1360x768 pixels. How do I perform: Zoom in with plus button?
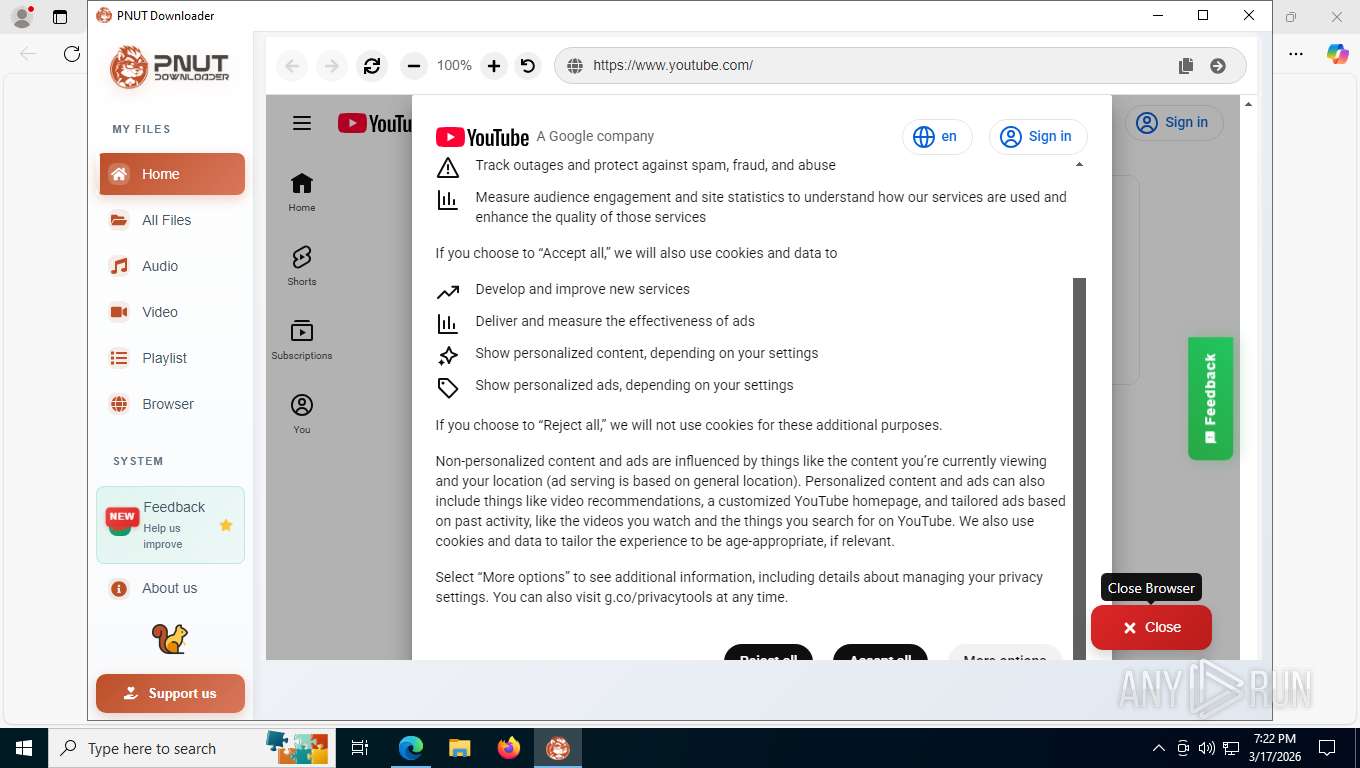coord(494,66)
